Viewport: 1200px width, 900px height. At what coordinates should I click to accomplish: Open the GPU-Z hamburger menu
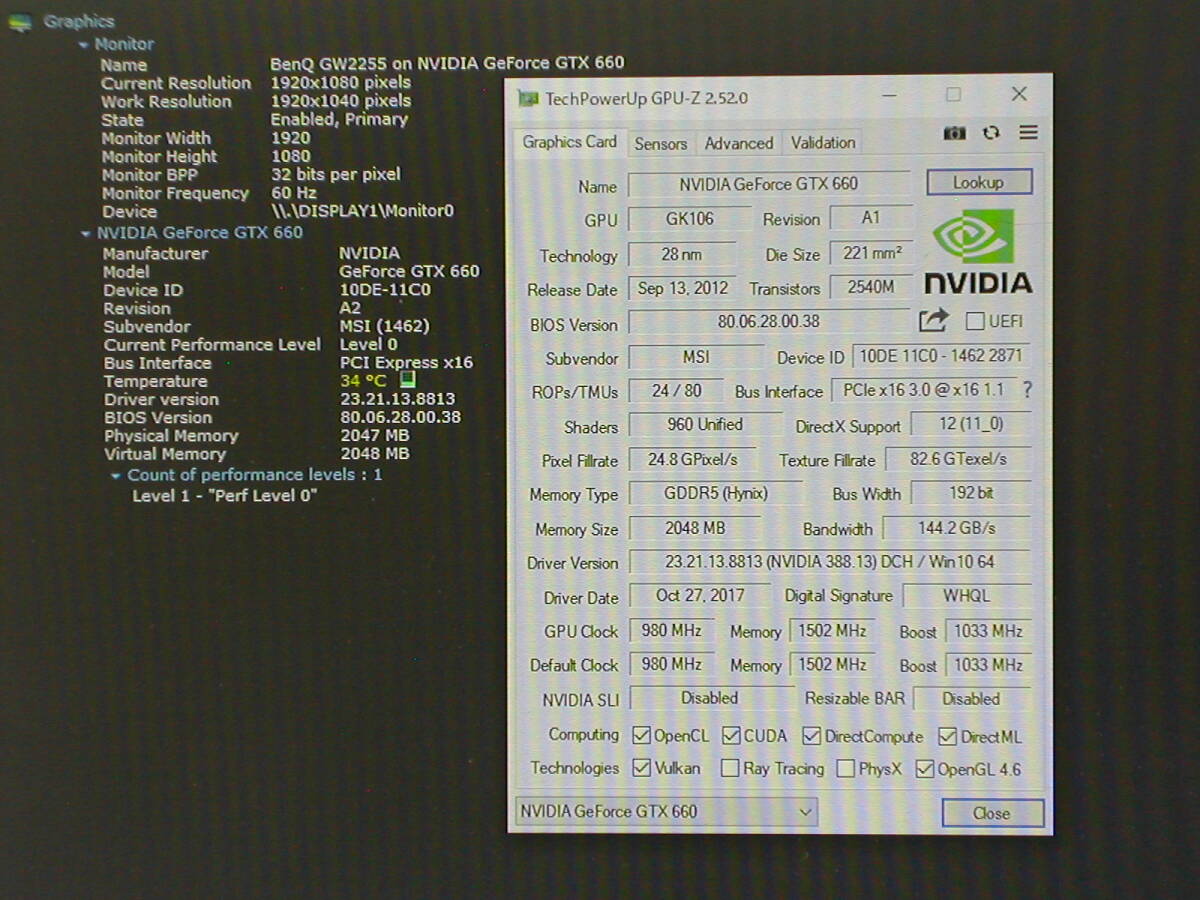1028,133
